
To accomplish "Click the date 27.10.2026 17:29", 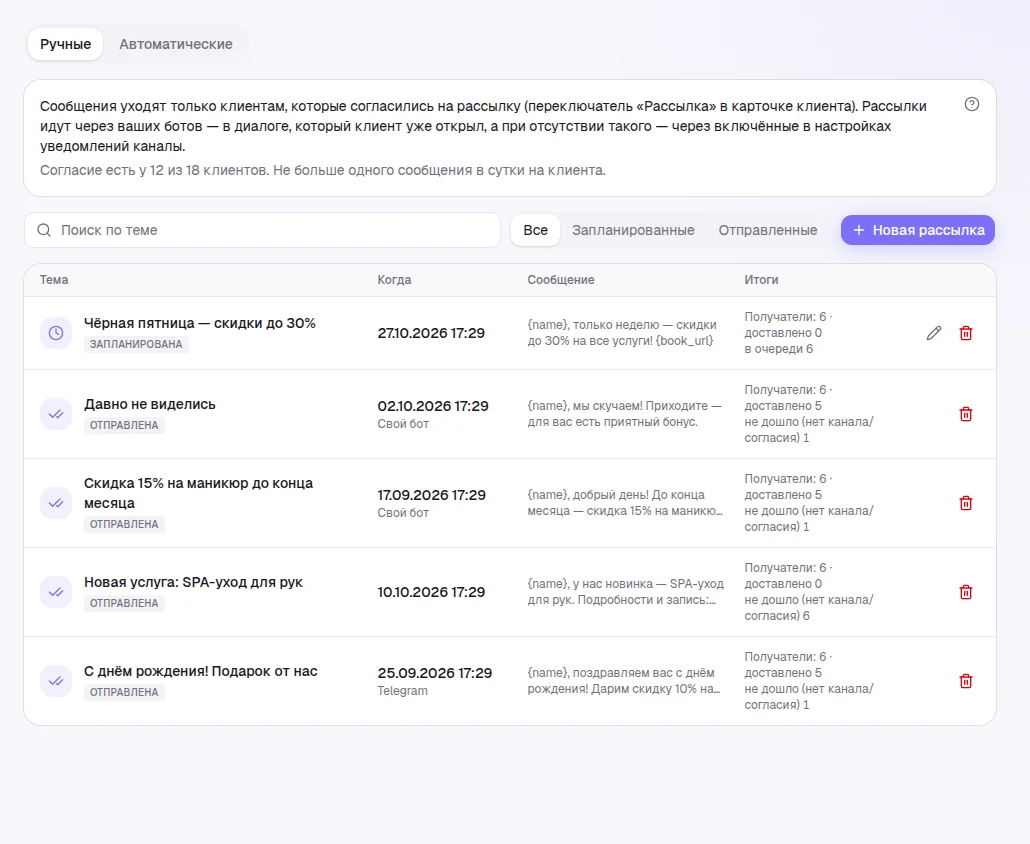I will click(x=431, y=333).
